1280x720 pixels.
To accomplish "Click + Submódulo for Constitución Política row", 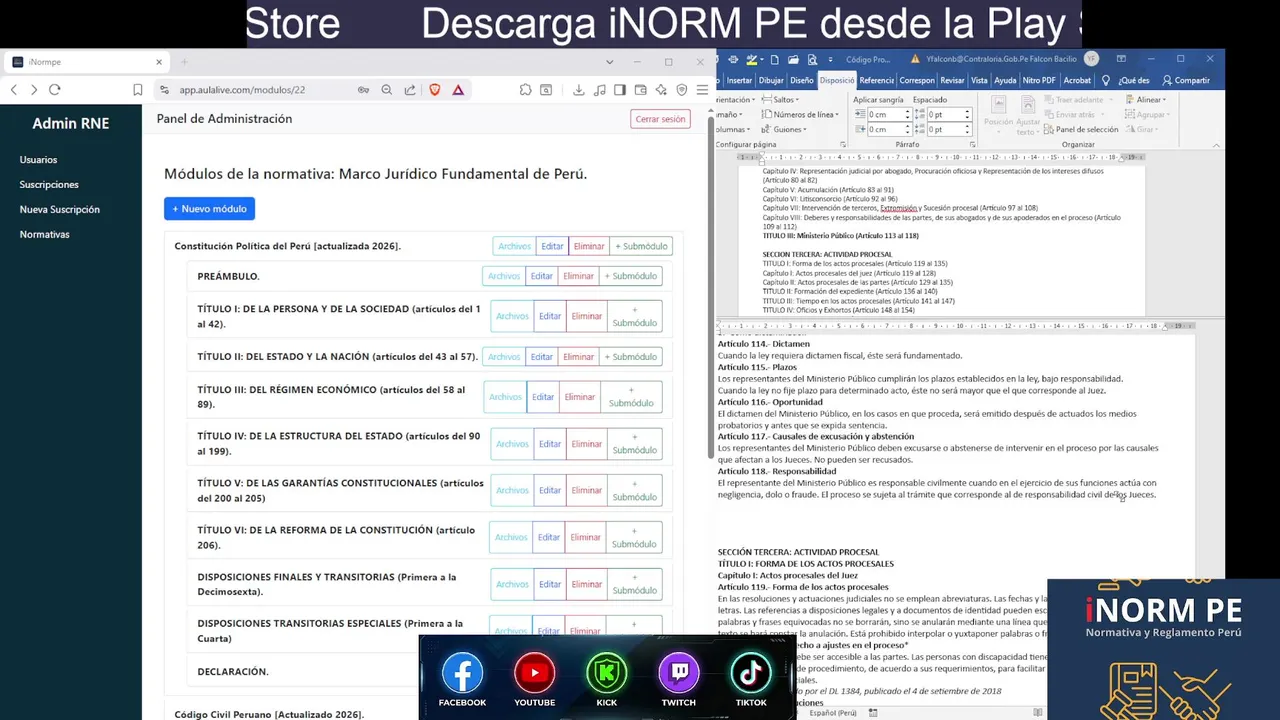I will tap(641, 246).
